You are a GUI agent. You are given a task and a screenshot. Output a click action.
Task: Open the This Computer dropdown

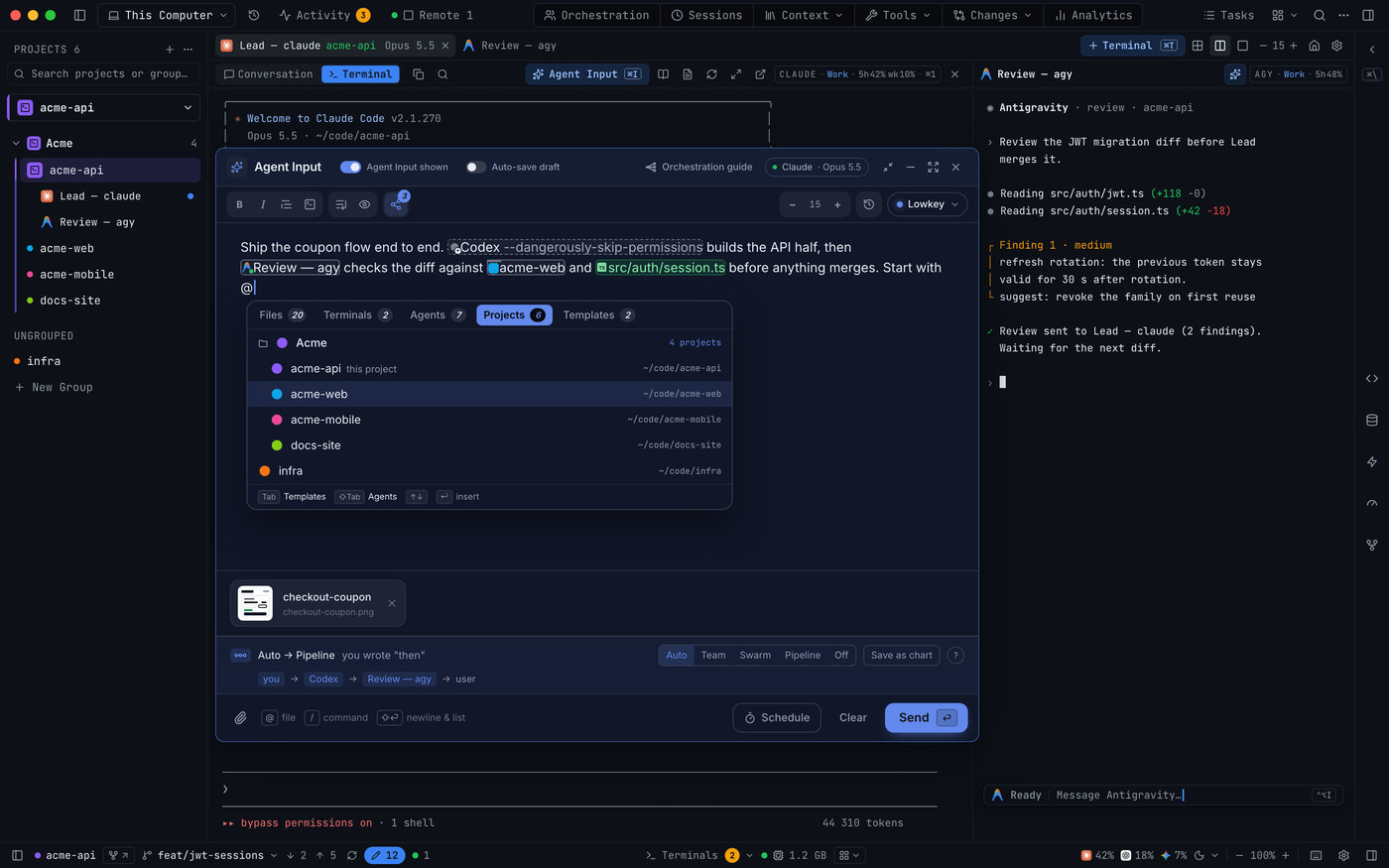click(x=168, y=15)
